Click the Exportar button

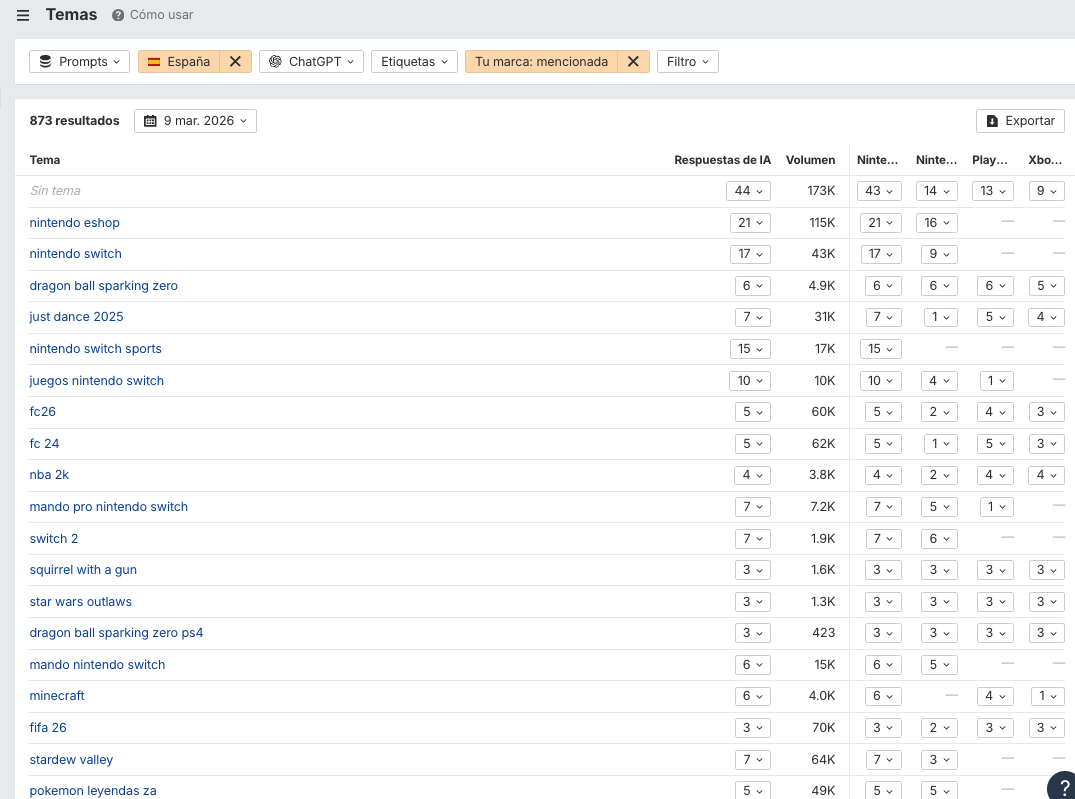click(1020, 121)
